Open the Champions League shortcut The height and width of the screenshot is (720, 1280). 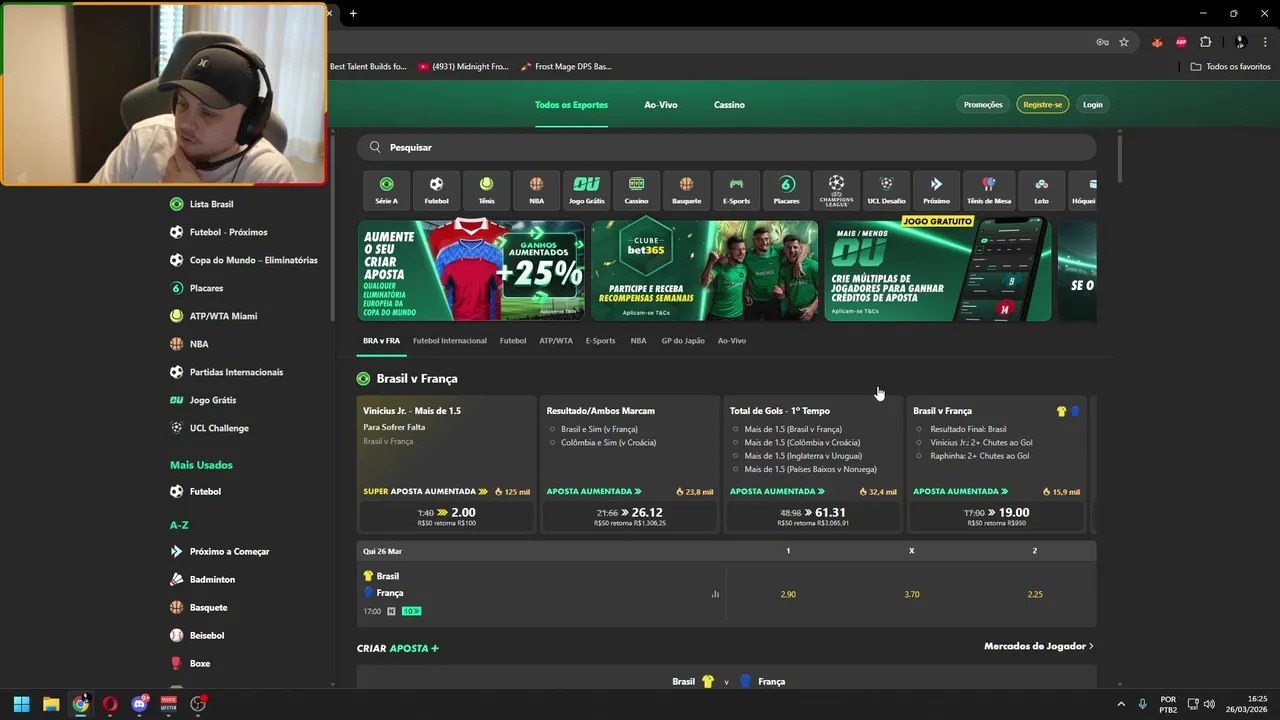836,190
